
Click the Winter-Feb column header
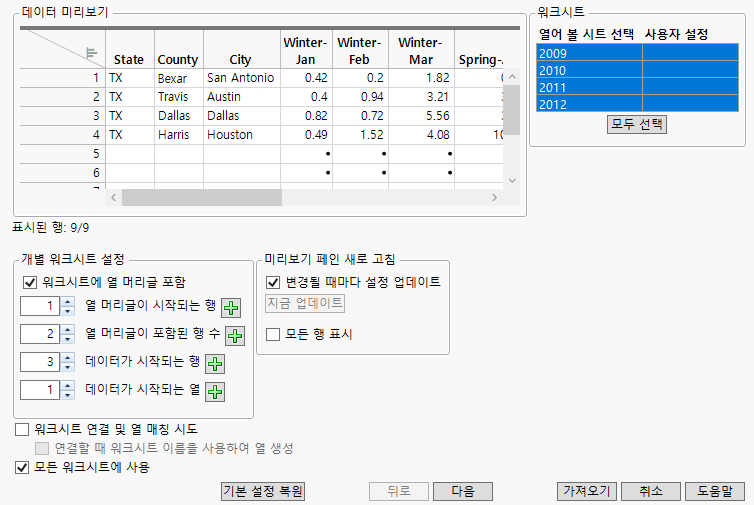(x=359, y=51)
